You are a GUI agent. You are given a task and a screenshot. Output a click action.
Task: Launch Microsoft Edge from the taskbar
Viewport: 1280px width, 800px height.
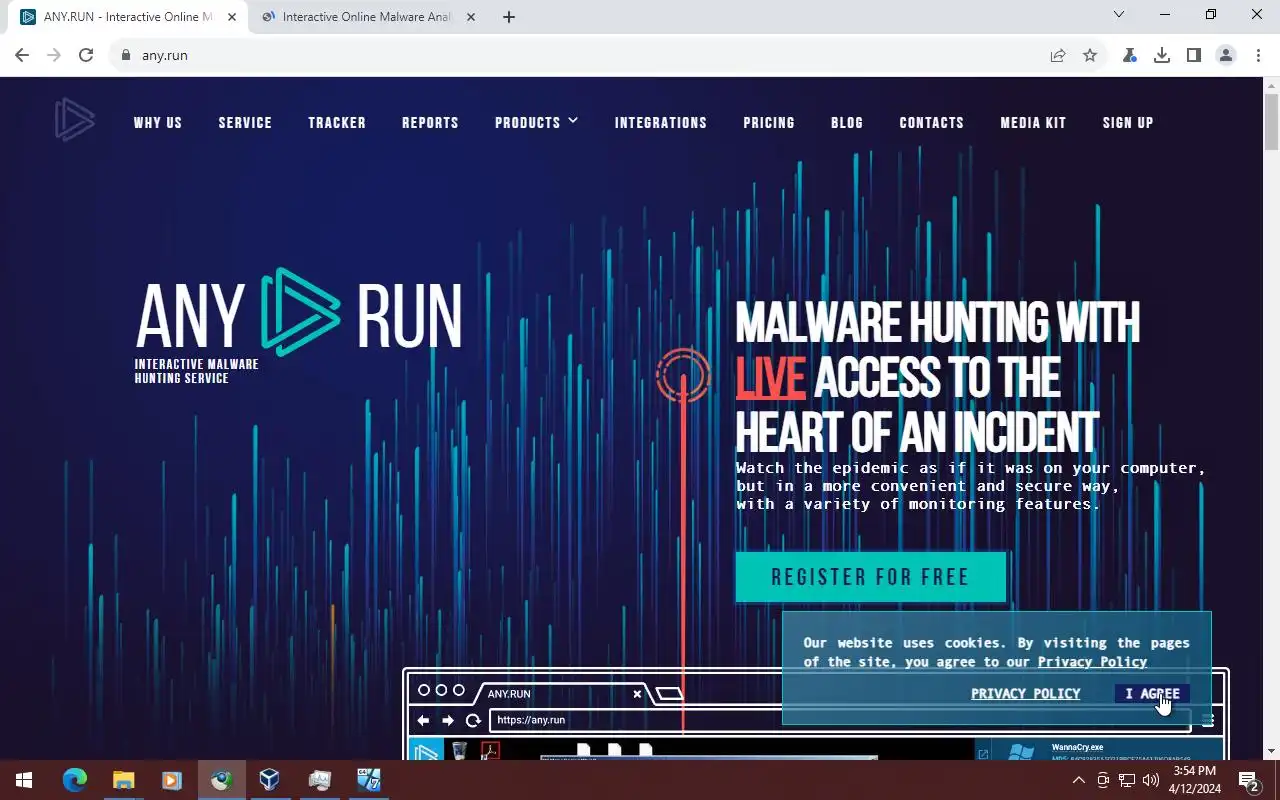click(75, 780)
